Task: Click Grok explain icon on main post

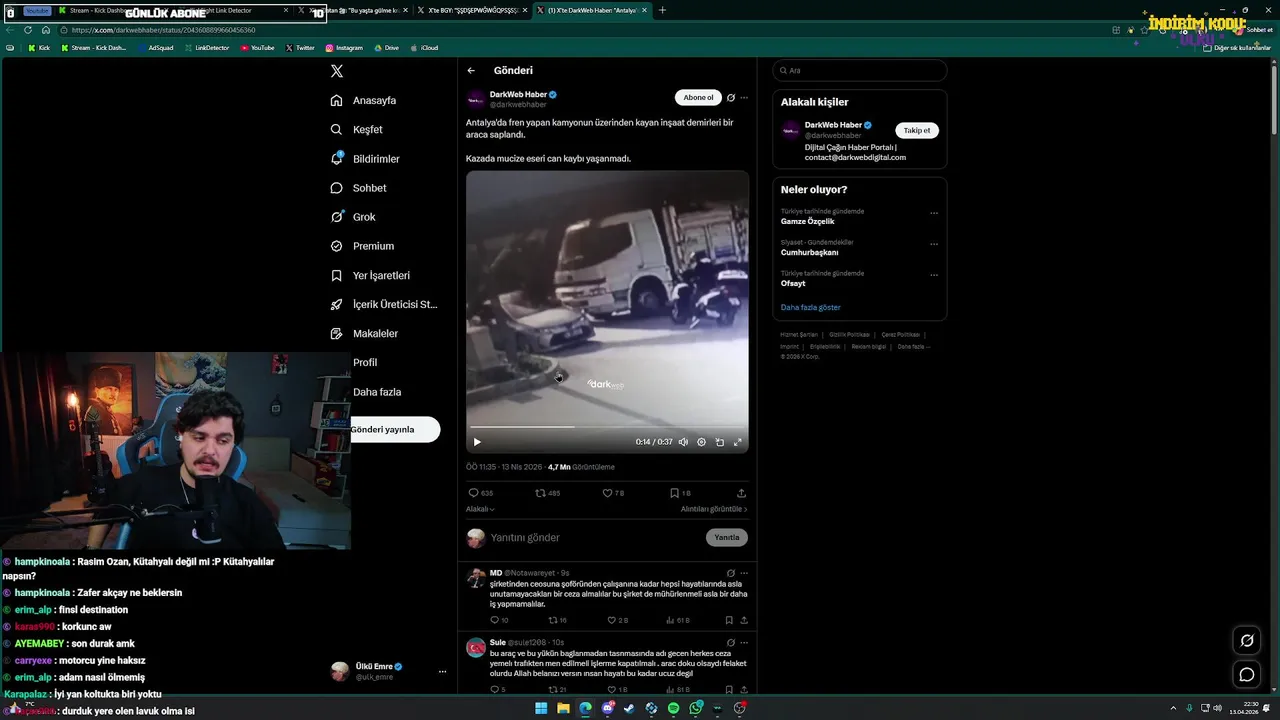Action: tap(731, 97)
